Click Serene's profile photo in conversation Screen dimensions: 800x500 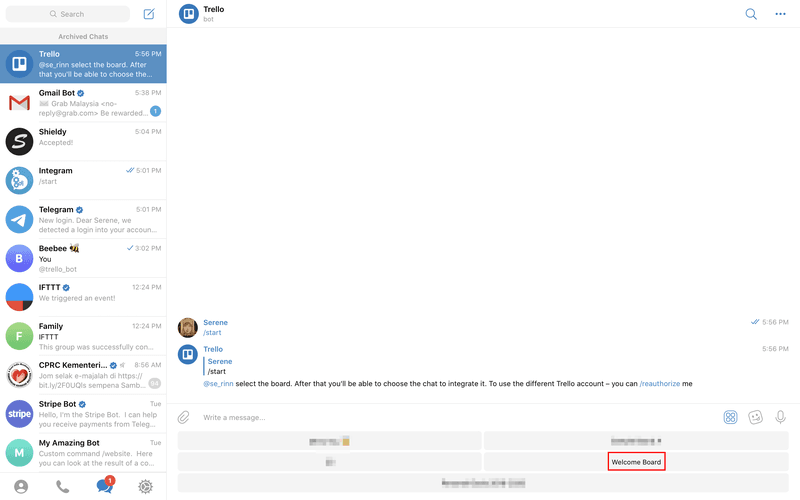[x=188, y=328]
